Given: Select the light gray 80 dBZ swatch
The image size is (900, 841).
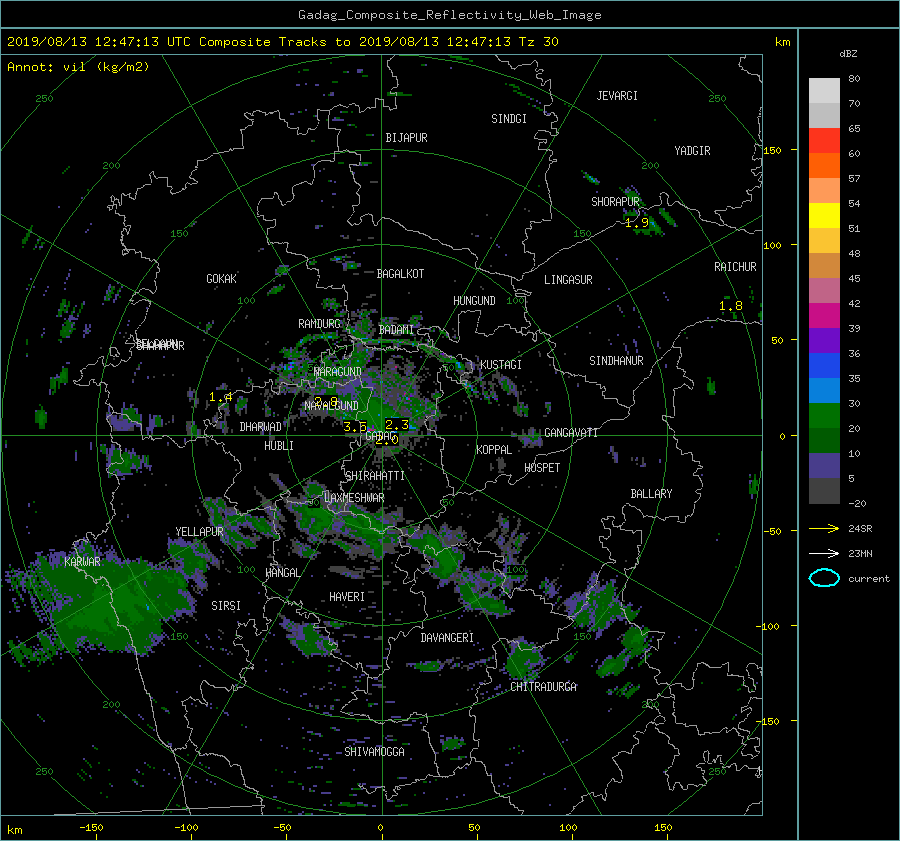Looking at the screenshot, I should [x=824, y=90].
